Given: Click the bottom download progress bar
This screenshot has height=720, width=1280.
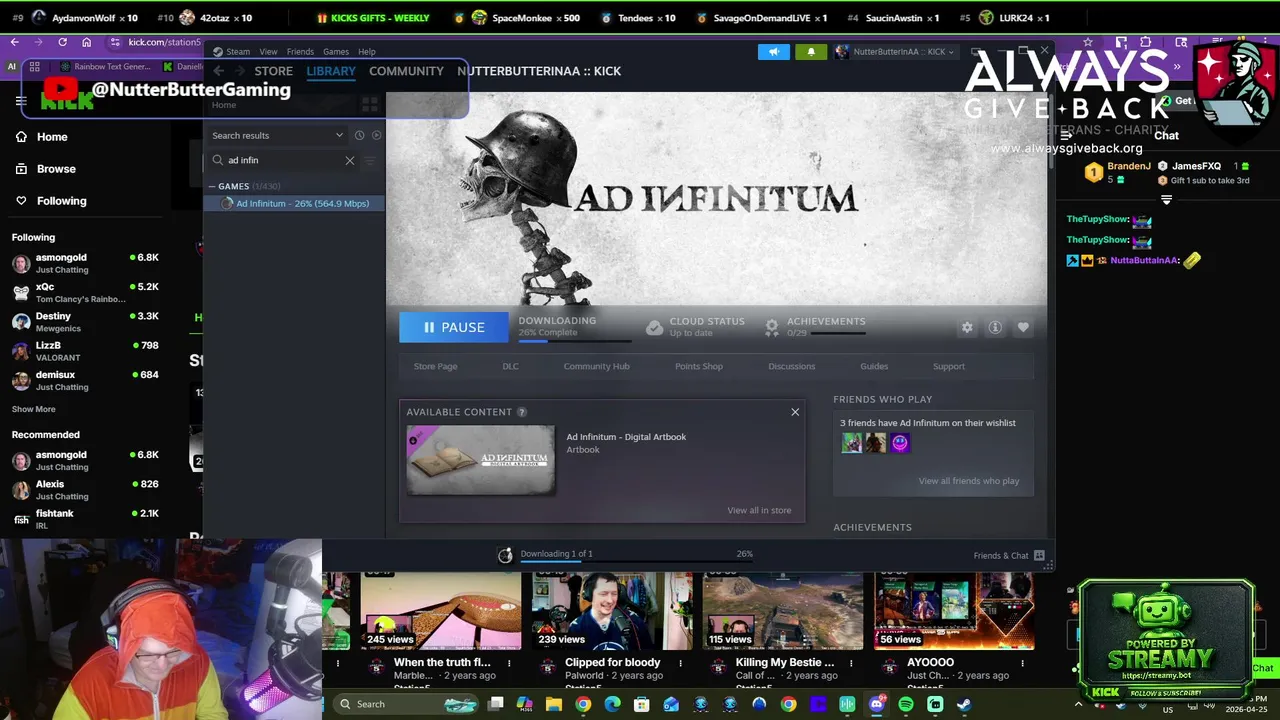Looking at the screenshot, I should tap(635, 562).
